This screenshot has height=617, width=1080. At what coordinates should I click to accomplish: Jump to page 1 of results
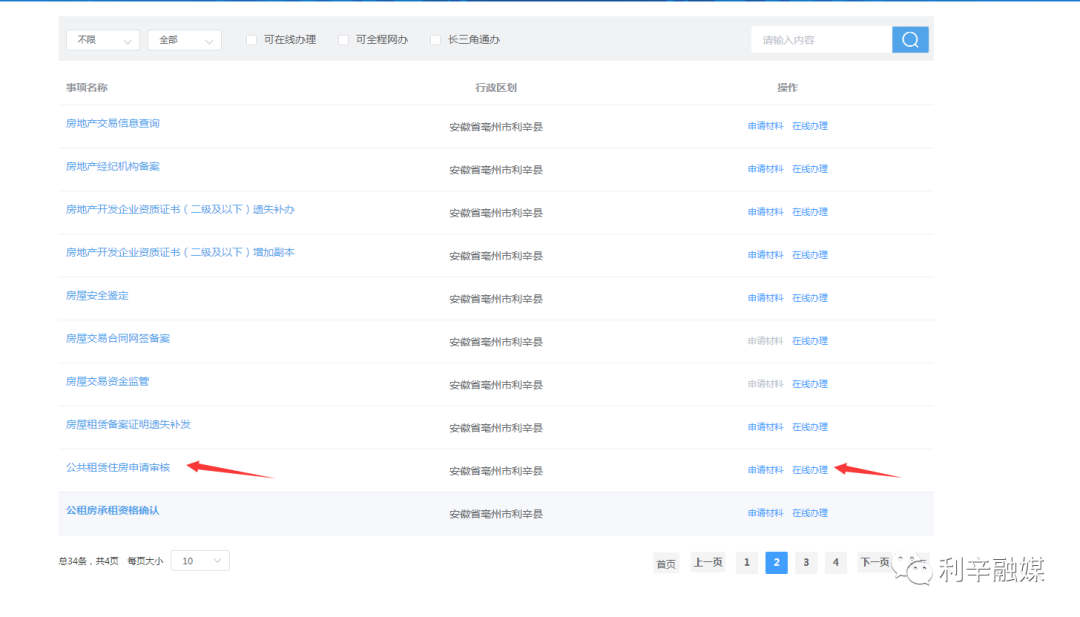click(746, 563)
